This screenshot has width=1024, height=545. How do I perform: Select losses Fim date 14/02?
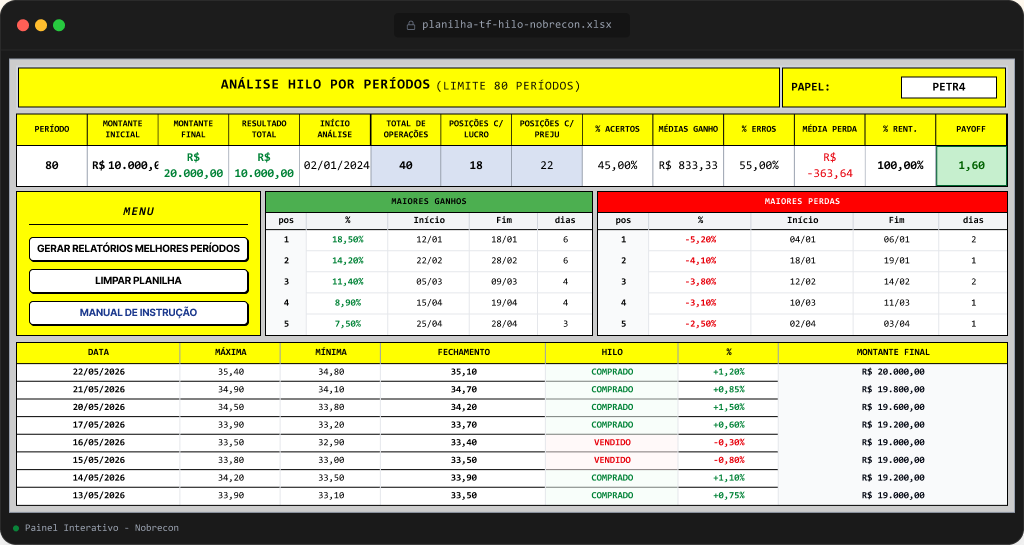click(x=895, y=282)
